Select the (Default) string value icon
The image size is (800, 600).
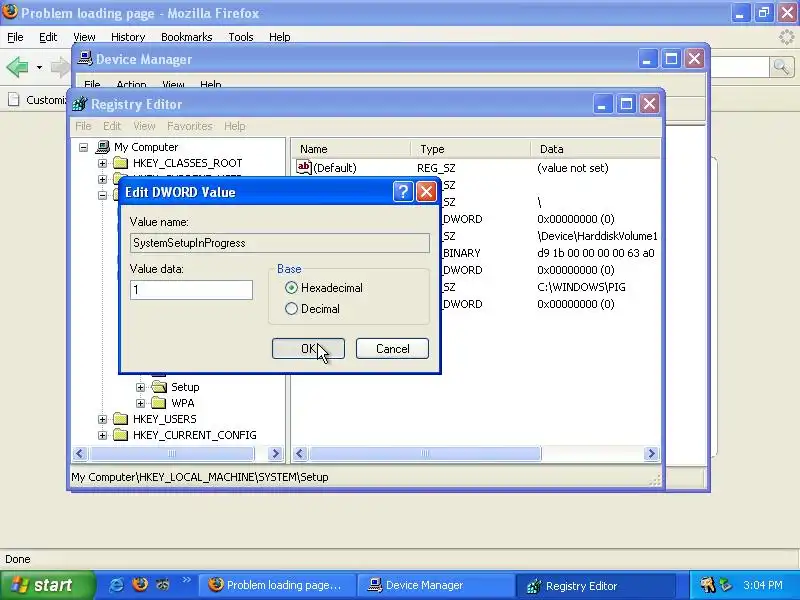tap(304, 167)
